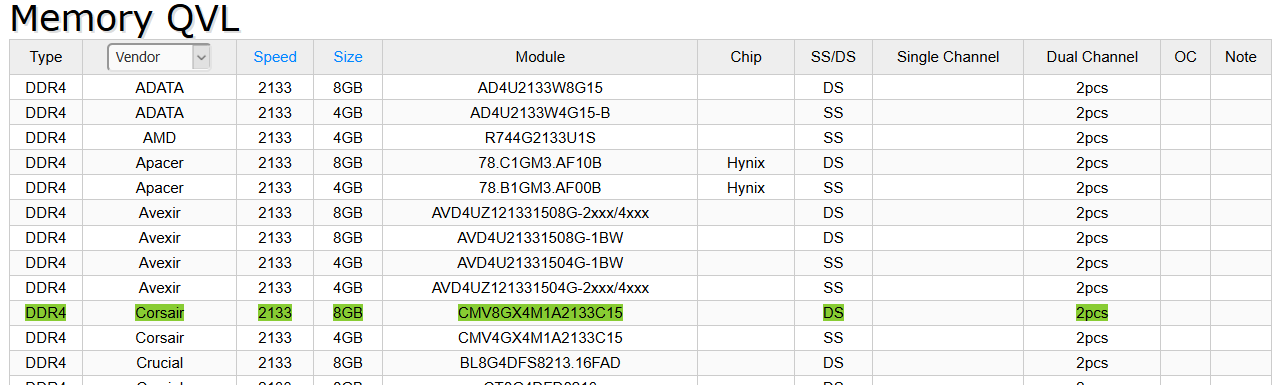The height and width of the screenshot is (385, 1281).
Task: Select module 78.C1GM3.AF10B cell
Action: click(x=540, y=163)
